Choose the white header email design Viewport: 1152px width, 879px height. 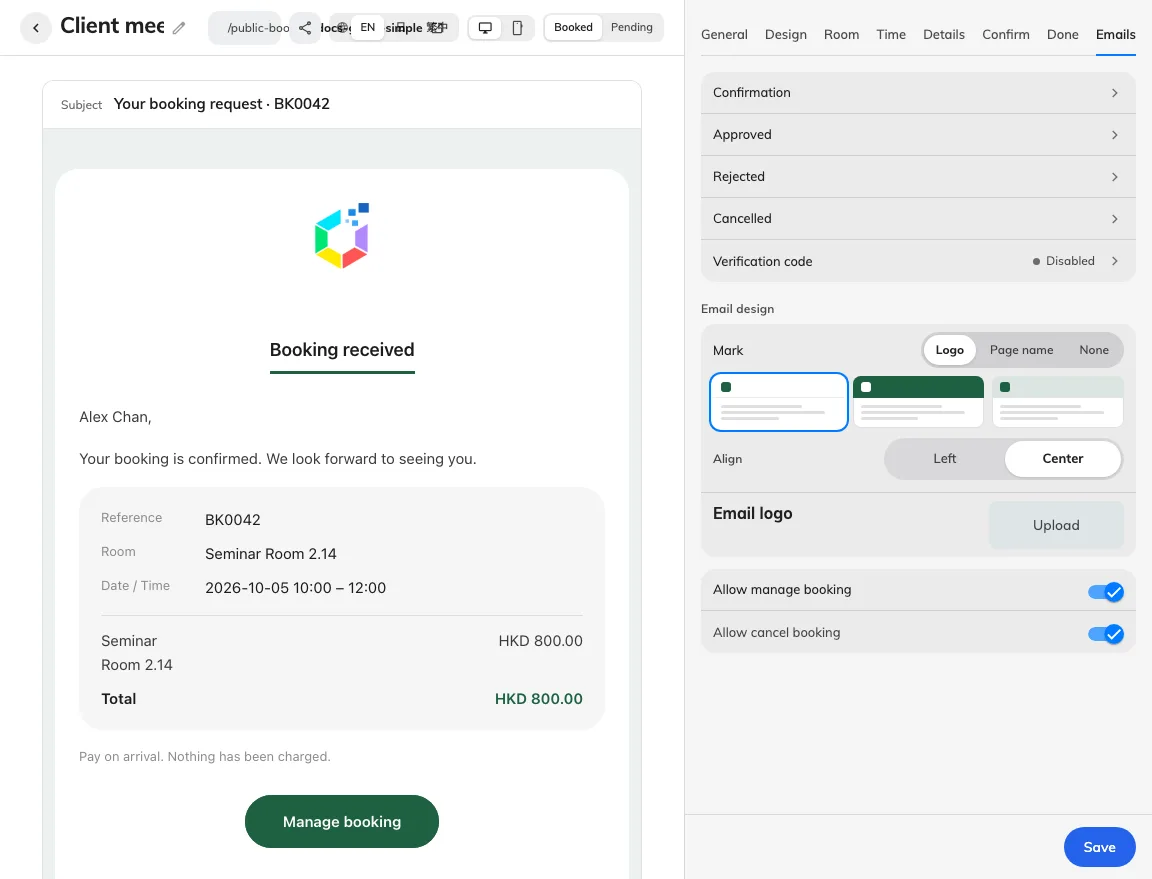[779, 401]
